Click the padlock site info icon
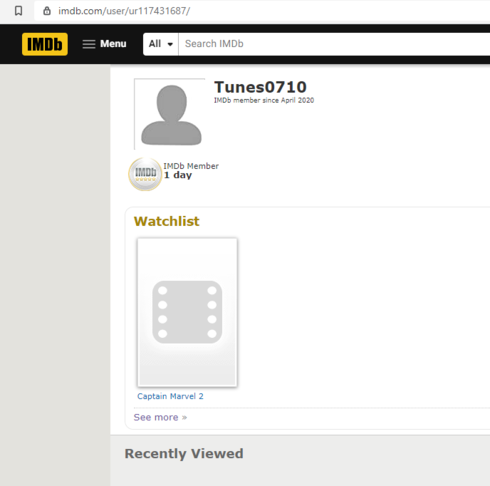Image resolution: width=490 pixels, height=486 pixels. [47, 11]
